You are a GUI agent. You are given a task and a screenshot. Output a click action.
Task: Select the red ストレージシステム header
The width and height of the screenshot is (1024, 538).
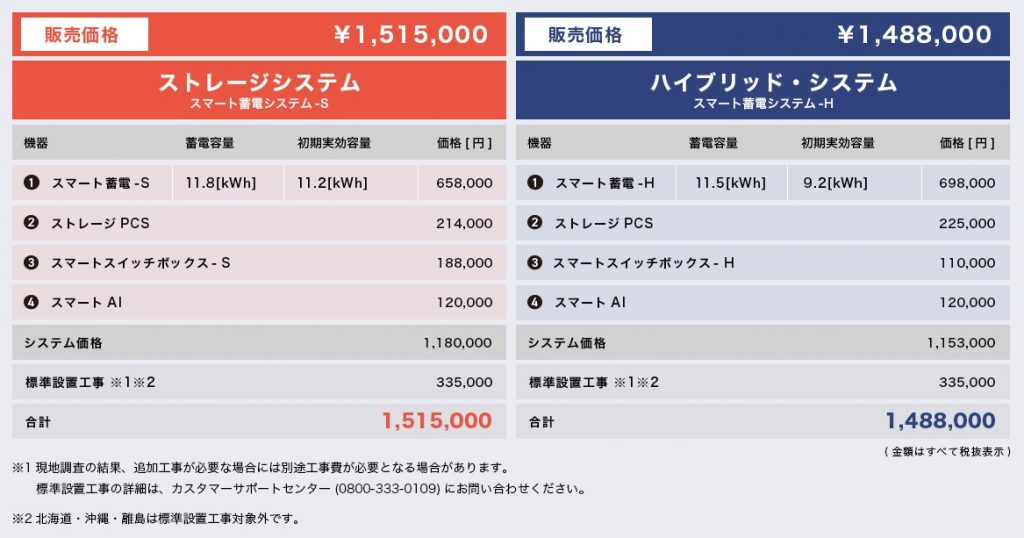pos(259,89)
